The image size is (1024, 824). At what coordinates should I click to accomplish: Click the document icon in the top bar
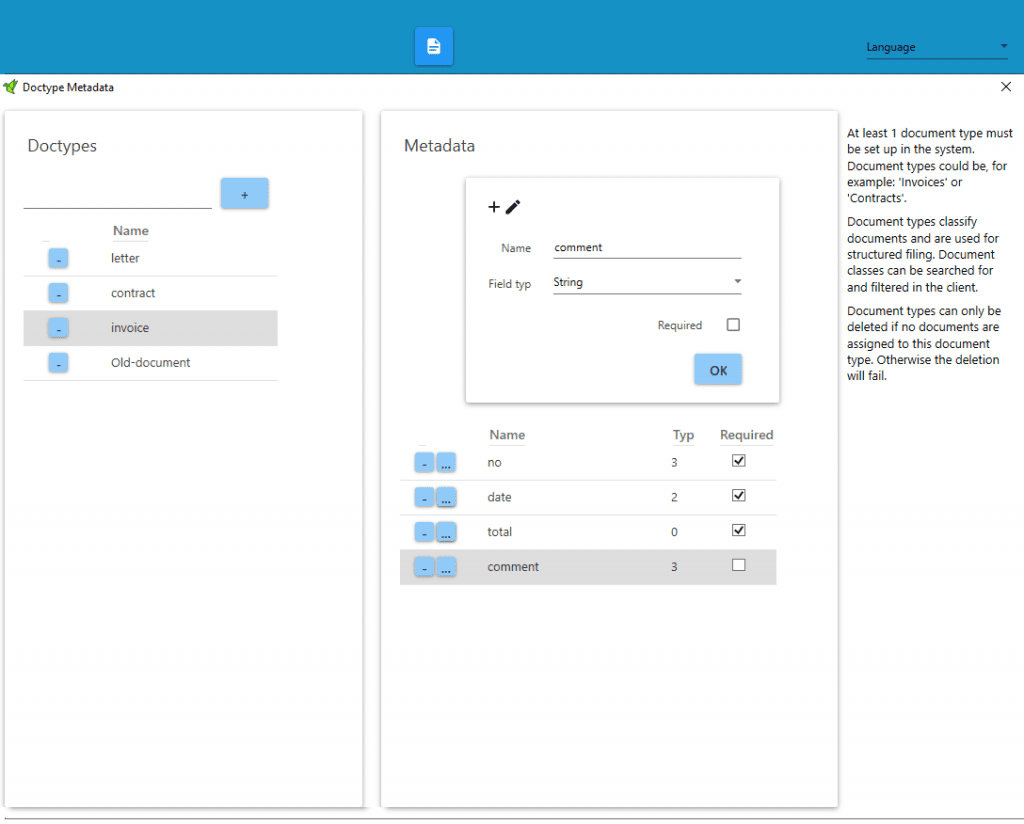[433, 46]
